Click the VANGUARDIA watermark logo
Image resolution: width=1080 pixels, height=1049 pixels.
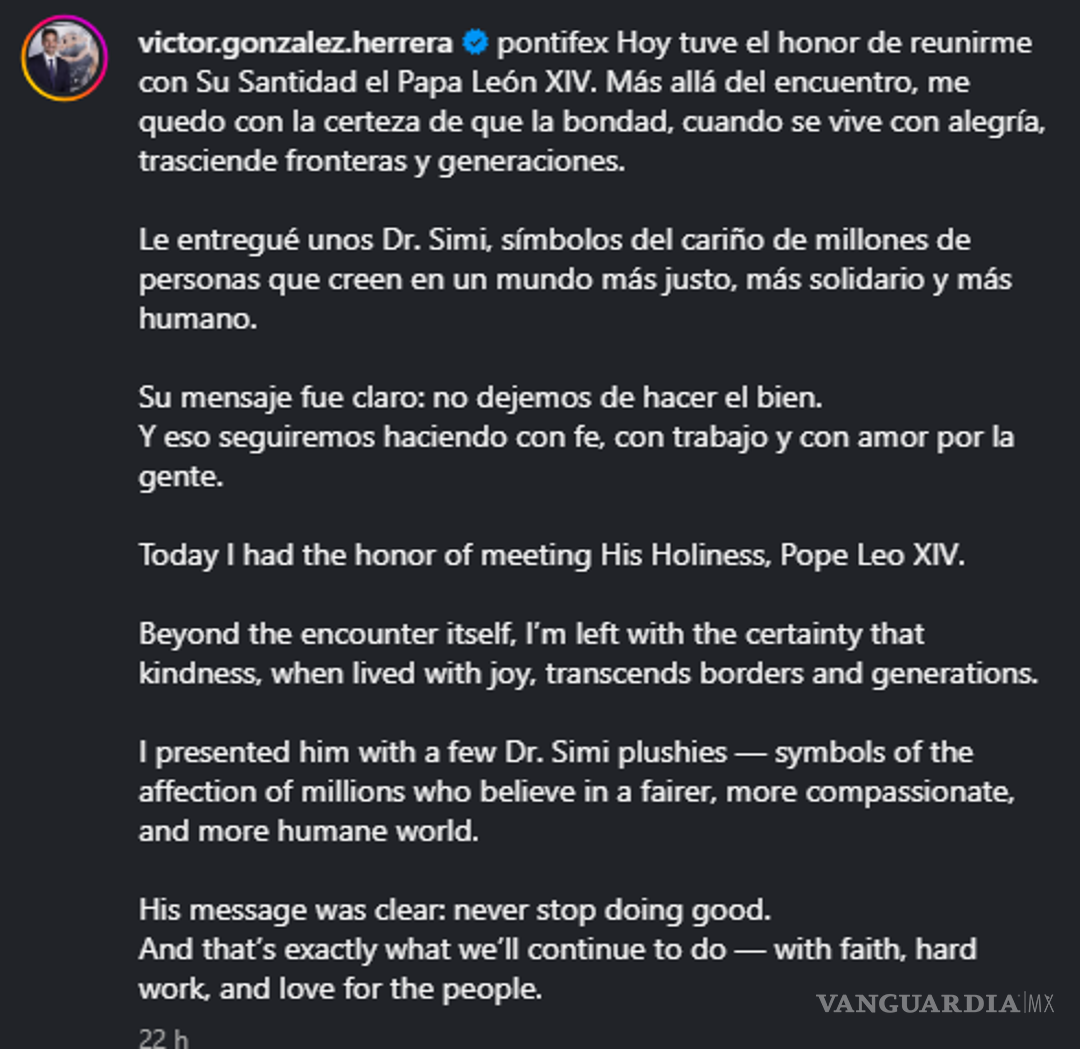coord(918,1003)
